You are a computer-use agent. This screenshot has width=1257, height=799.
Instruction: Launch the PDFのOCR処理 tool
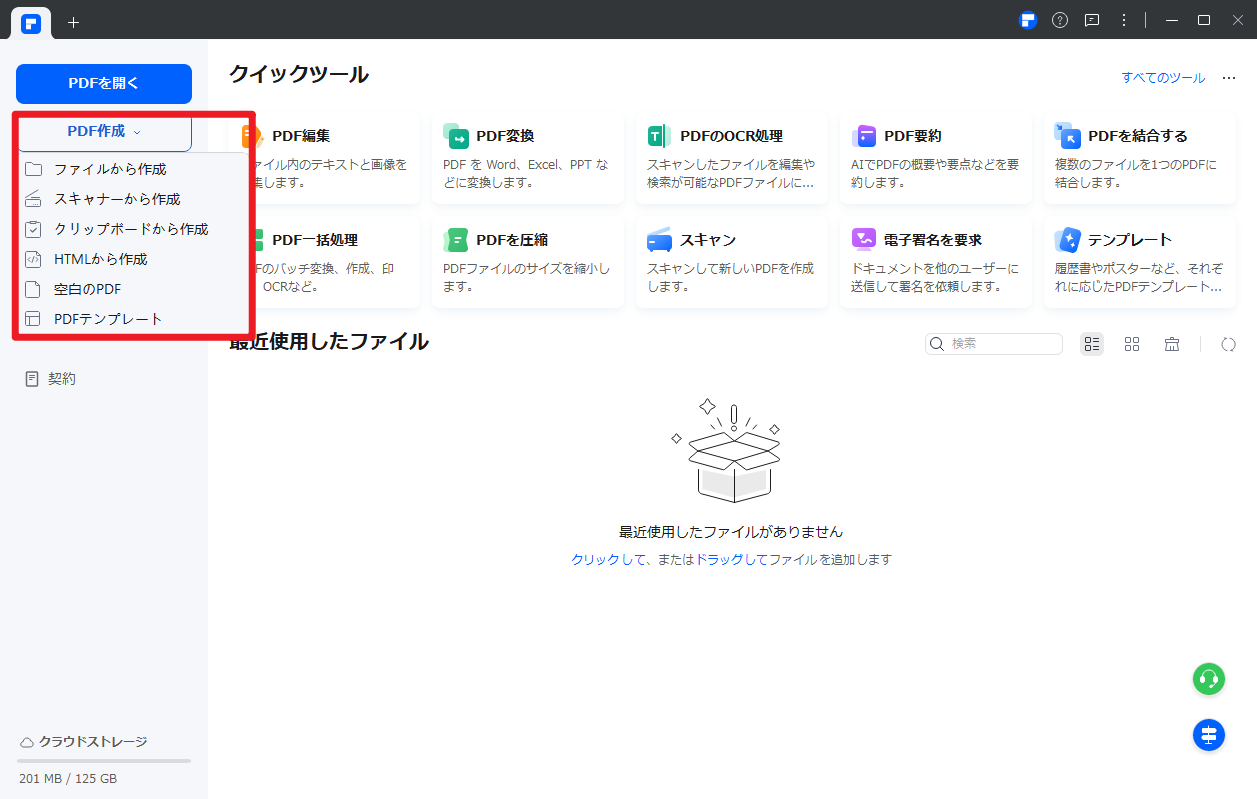click(x=732, y=158)
